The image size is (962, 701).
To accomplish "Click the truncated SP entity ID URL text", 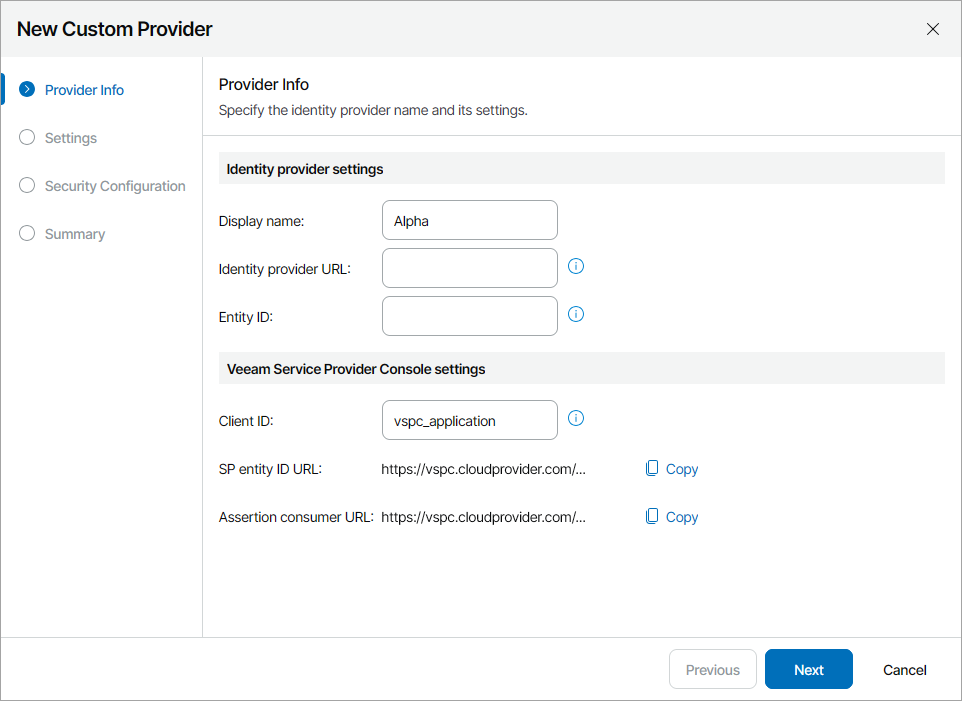I will point(483,469).
